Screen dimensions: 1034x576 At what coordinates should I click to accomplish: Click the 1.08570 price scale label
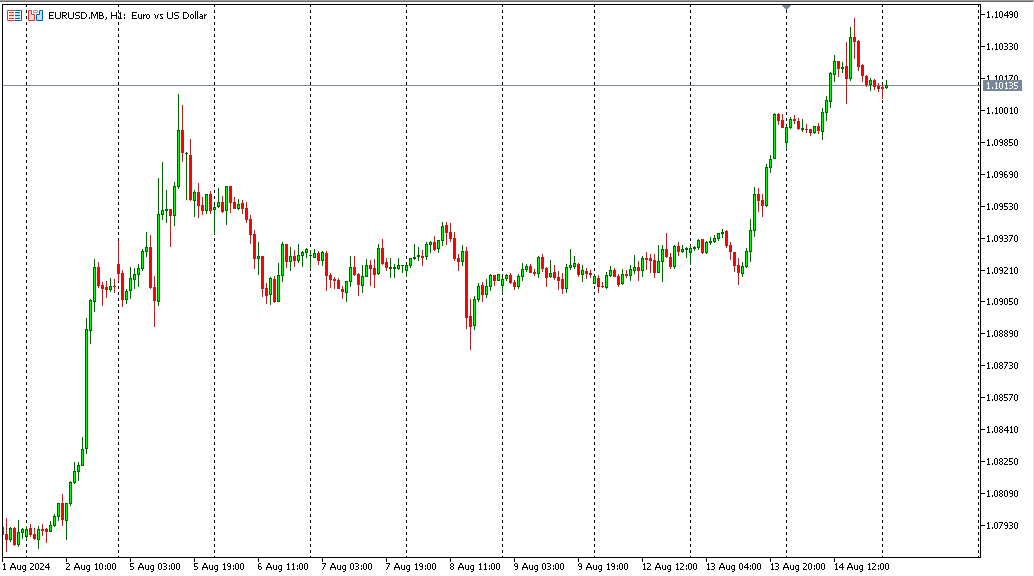pos(1002,397)
